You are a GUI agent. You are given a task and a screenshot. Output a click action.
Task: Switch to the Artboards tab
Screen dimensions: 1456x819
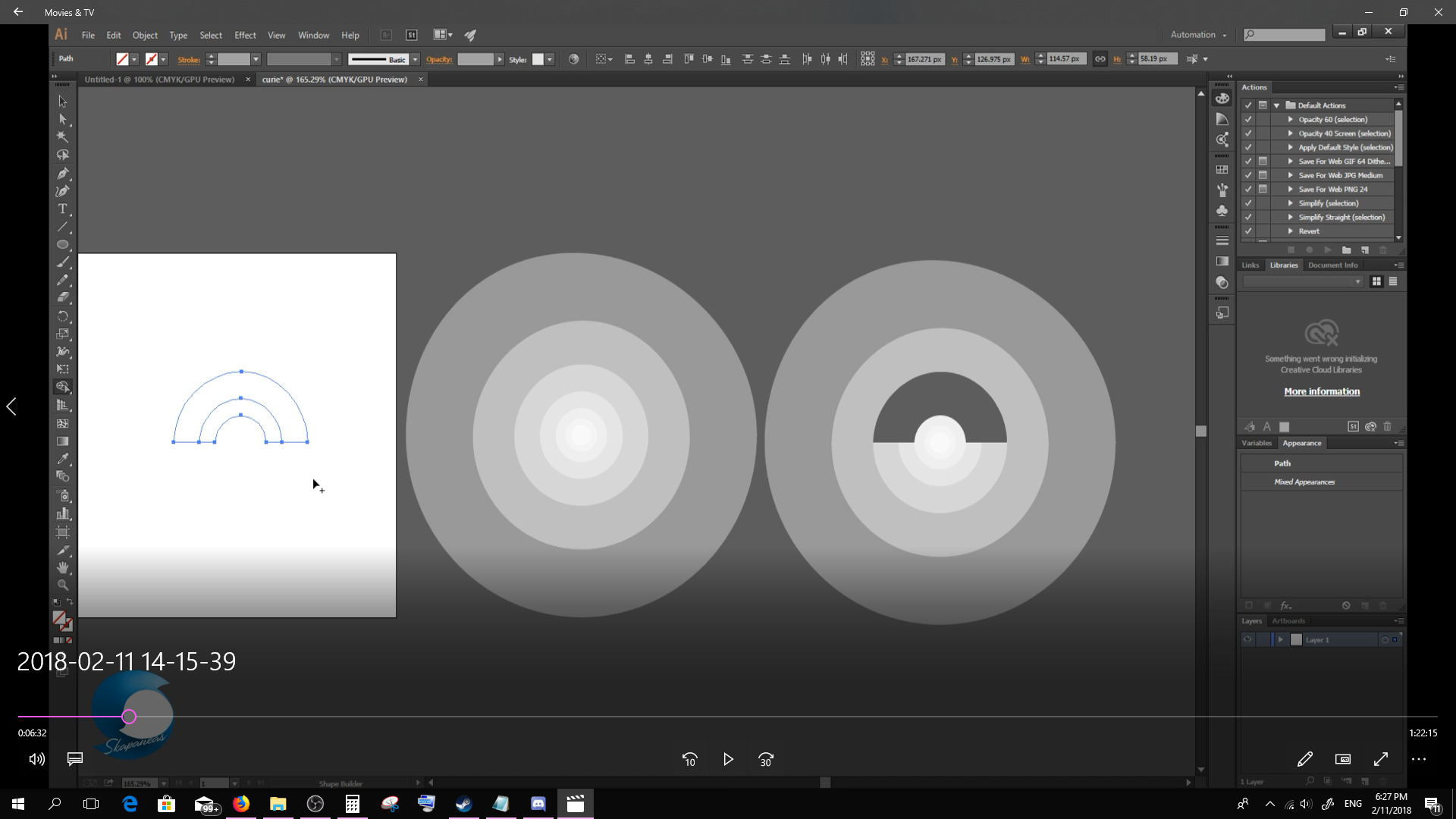click(1288, 621)
